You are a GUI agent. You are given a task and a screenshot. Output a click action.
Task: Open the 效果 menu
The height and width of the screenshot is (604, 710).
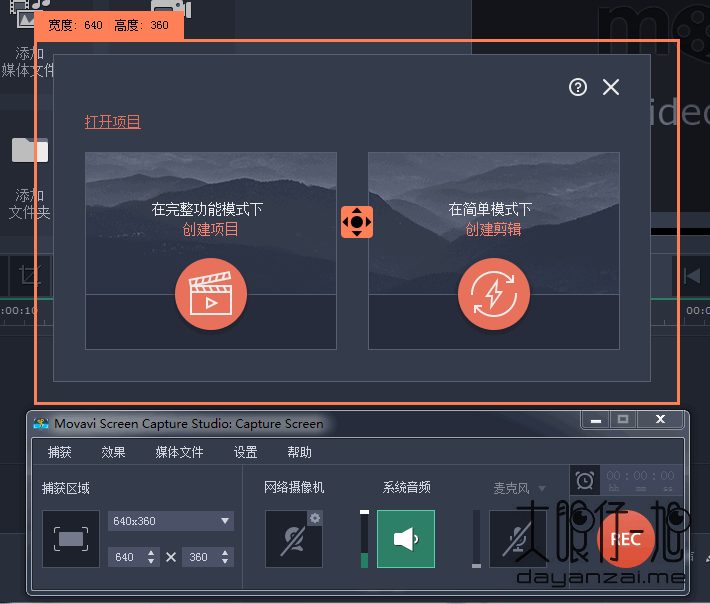(113, 452)
